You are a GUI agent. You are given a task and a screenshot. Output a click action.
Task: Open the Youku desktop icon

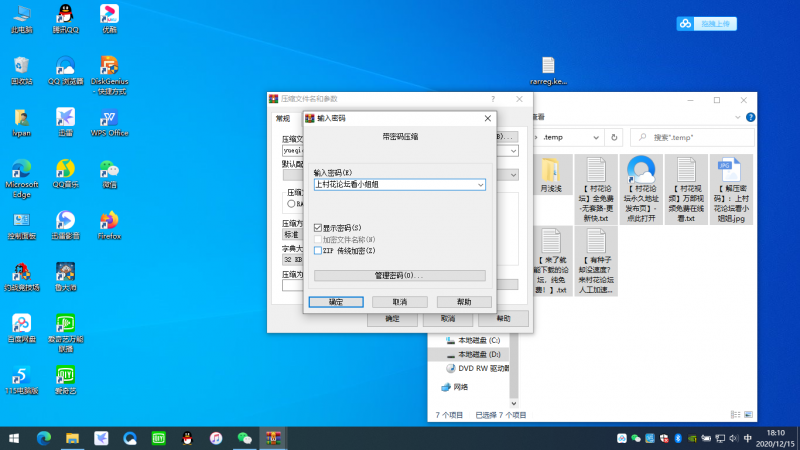(109, 19)
